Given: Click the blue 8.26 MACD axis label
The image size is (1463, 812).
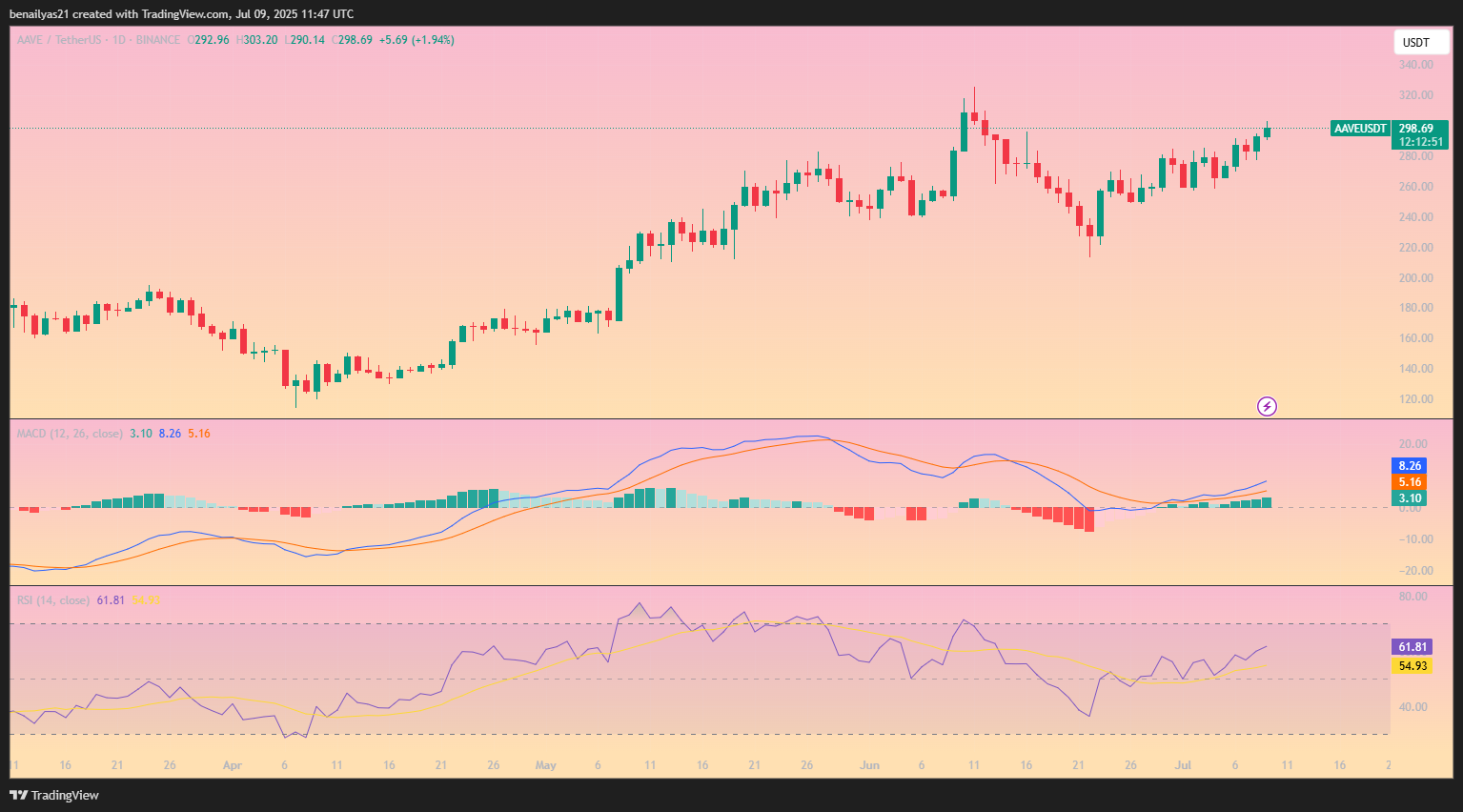Looking at the screenshot, I should point(1410,466).
